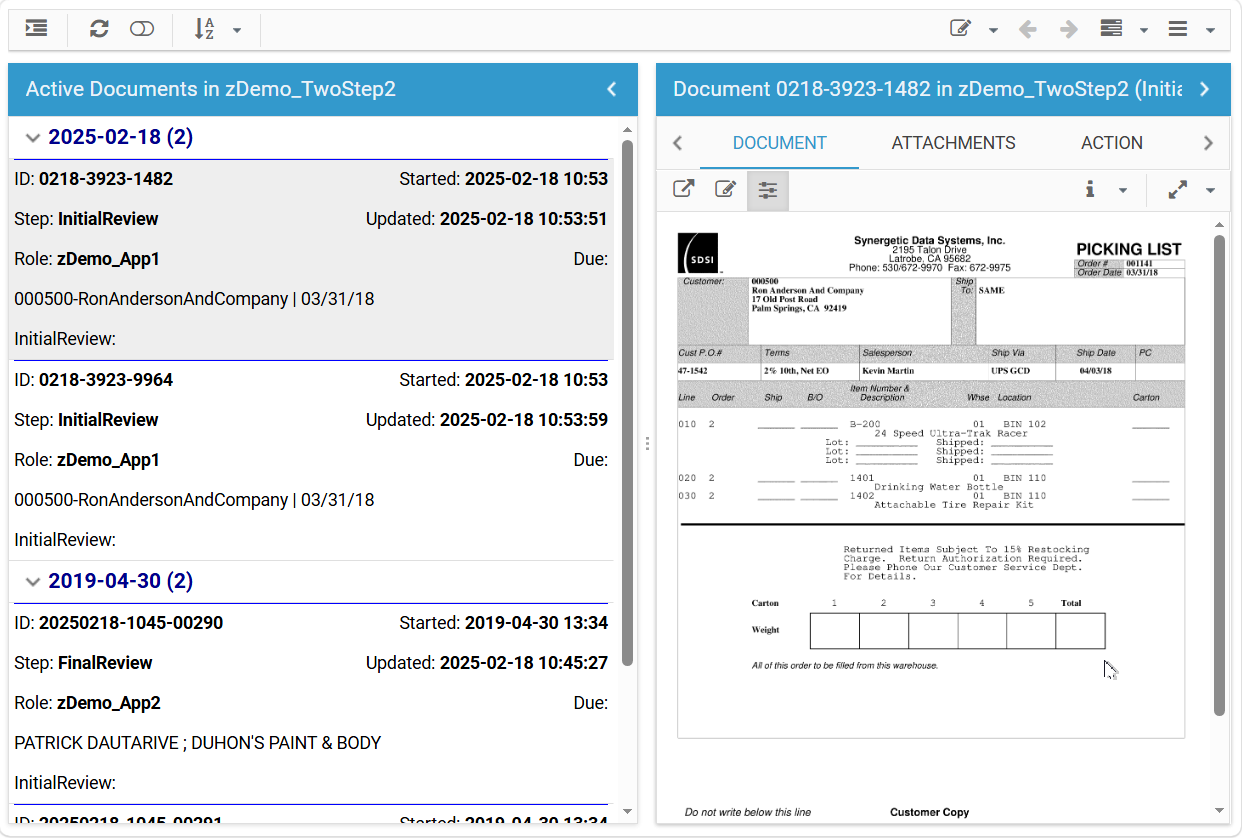The image size is (1243, 839).
Task: Click PATRICK DAUTARIVE ; DUHON'S PAINT & BODY
Action: click(198, 743)
